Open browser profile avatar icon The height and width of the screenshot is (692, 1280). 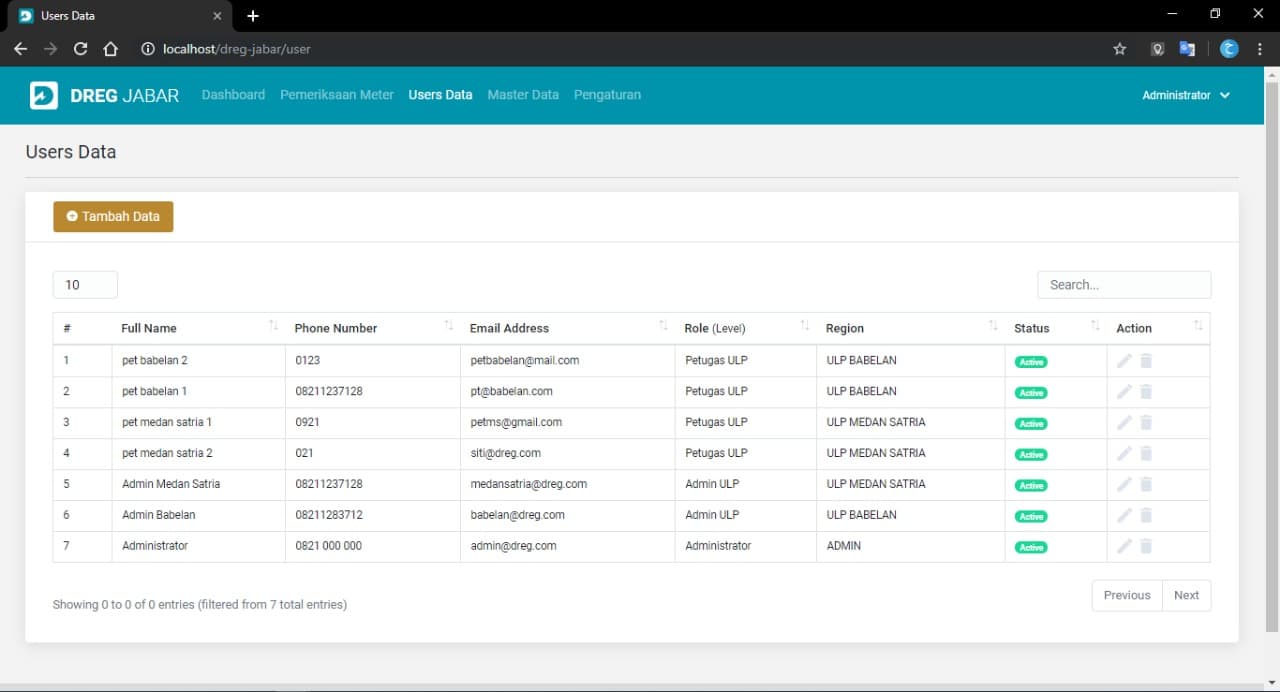1229,48
